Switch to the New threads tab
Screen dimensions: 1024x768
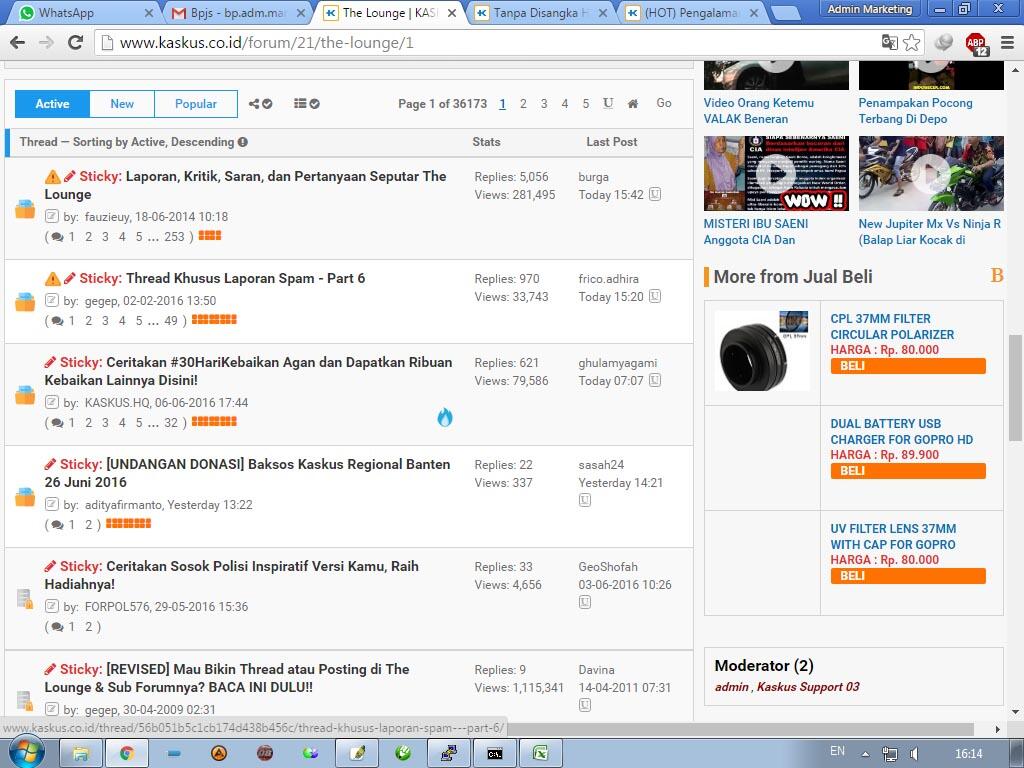click(122, 104)
